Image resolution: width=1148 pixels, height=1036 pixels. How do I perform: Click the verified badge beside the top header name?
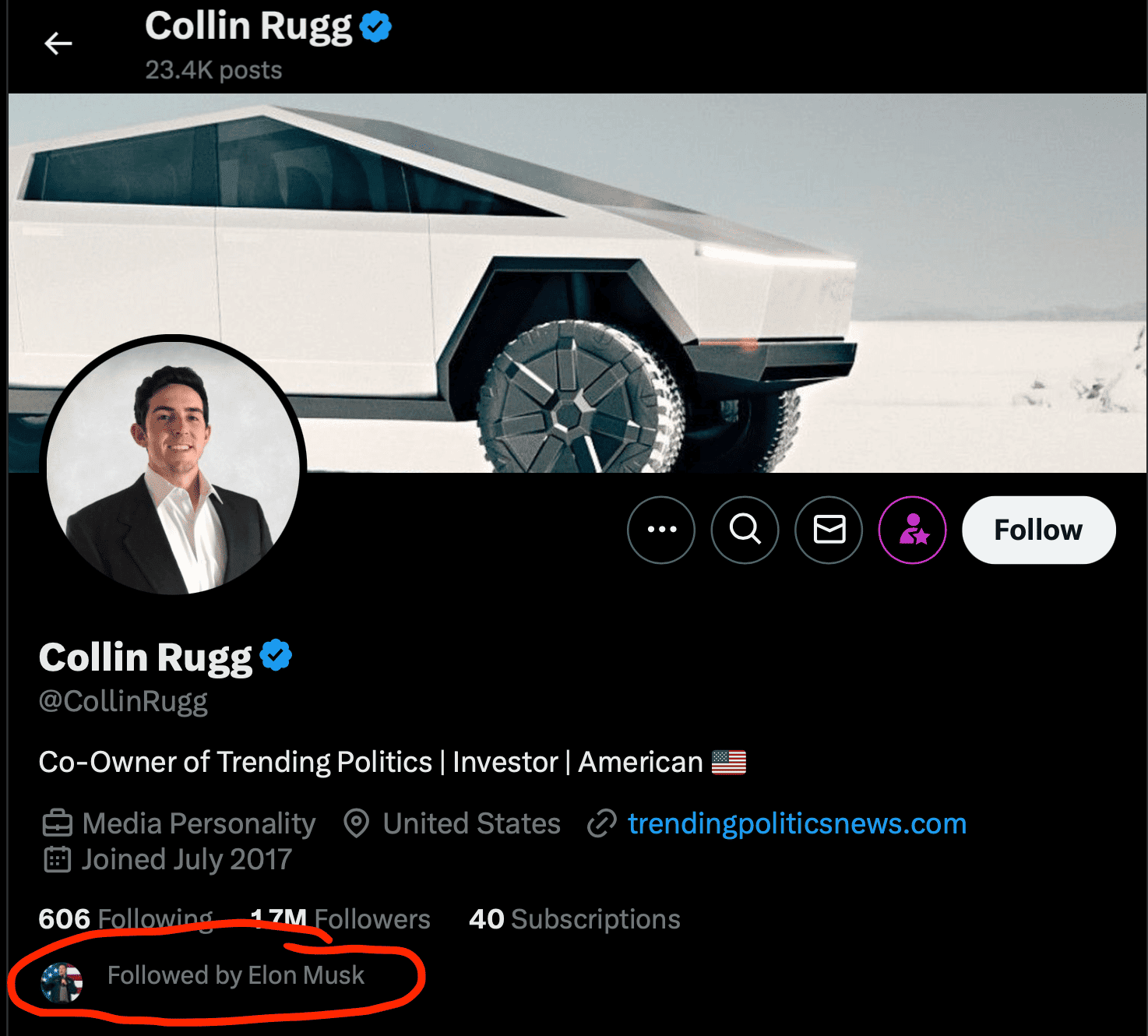point(376,27)
